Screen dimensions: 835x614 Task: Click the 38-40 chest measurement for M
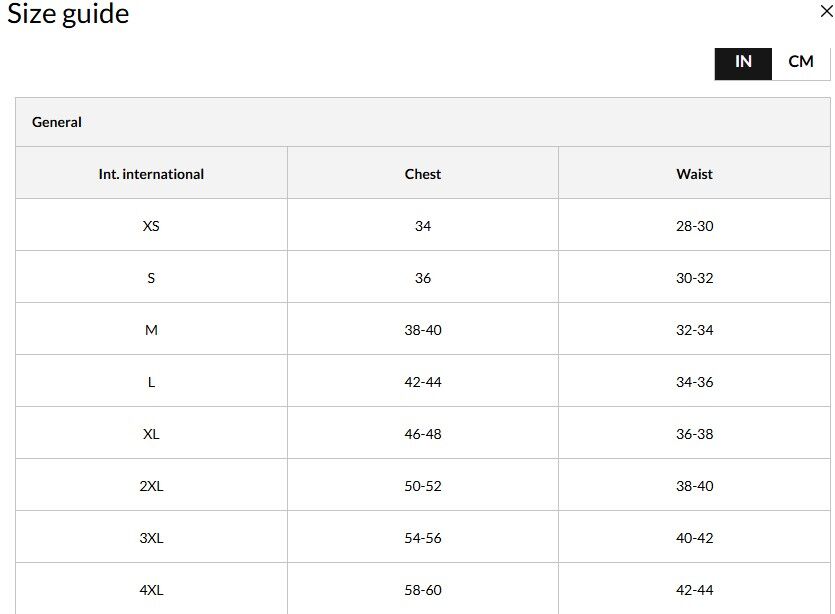click(x=423, y=330)
